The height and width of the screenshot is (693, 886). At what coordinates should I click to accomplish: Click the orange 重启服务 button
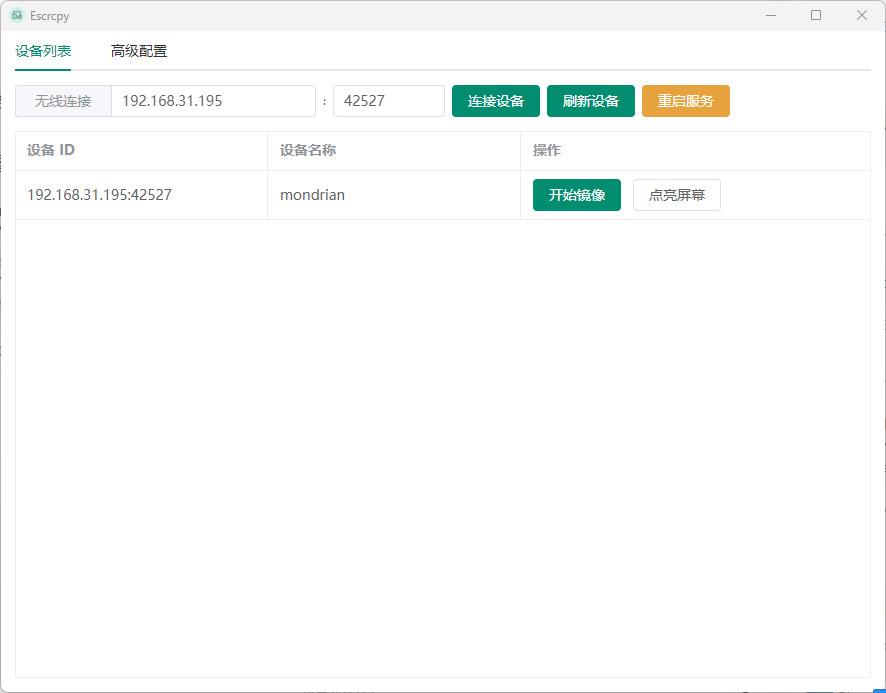point(685,101)
